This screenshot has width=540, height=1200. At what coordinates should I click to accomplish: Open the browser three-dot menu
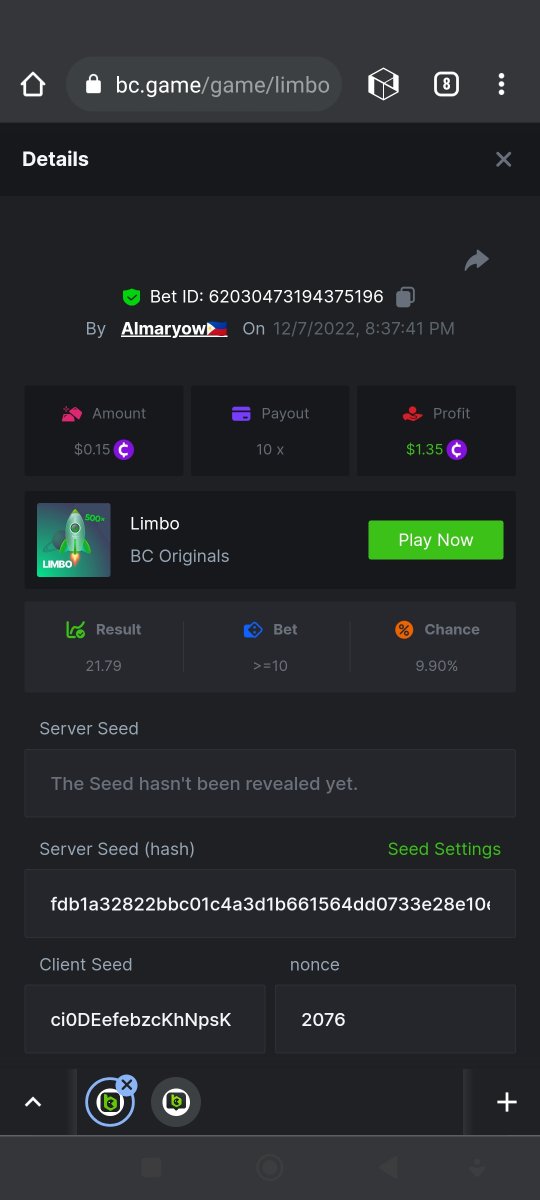[502, 85]
